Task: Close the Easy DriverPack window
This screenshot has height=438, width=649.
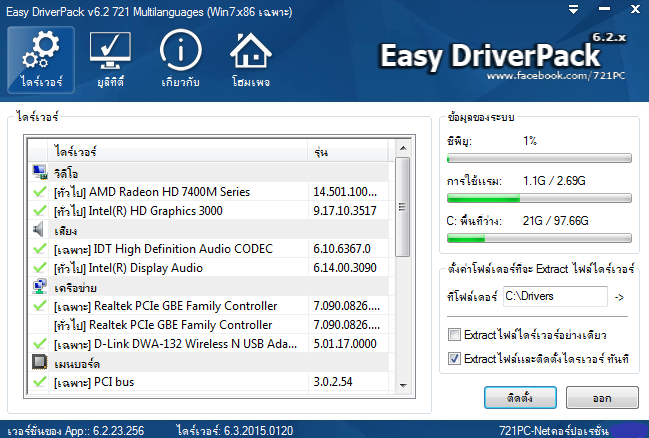Action: coord(635,9)
